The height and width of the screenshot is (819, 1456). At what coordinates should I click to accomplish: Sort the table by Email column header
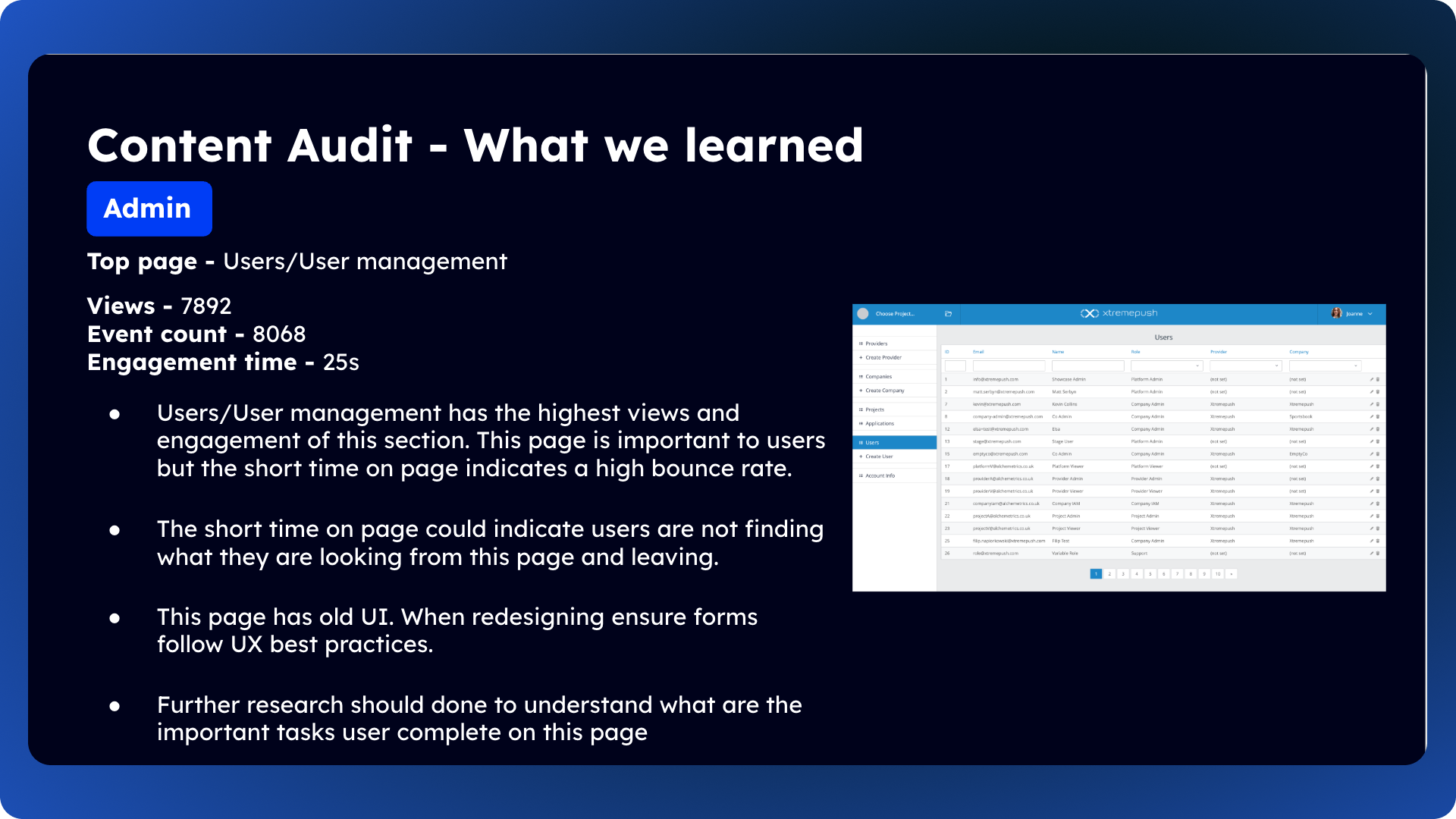click(978, 352)
